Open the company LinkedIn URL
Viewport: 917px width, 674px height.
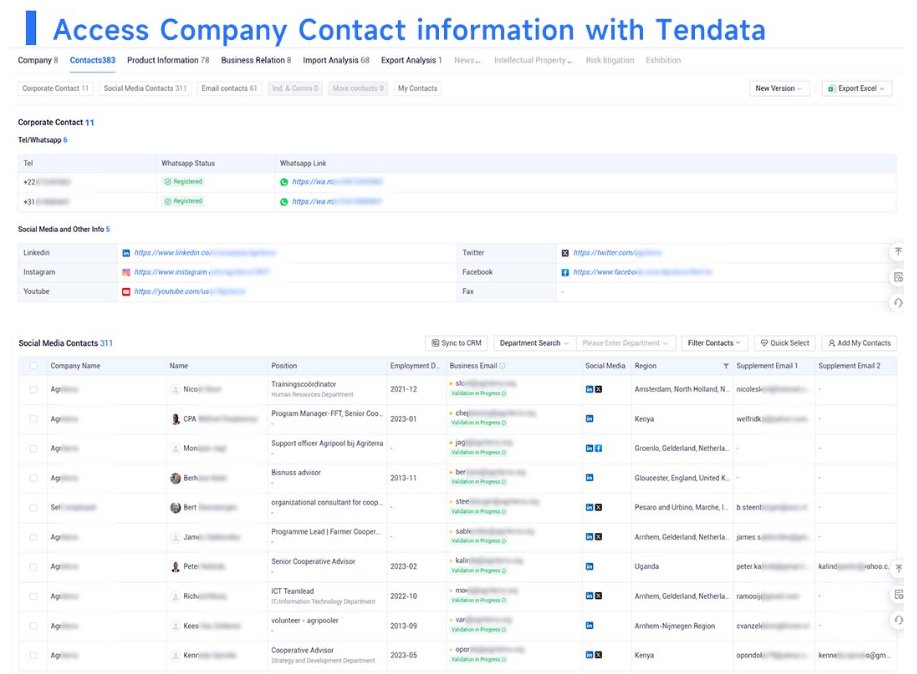point(205,253)
